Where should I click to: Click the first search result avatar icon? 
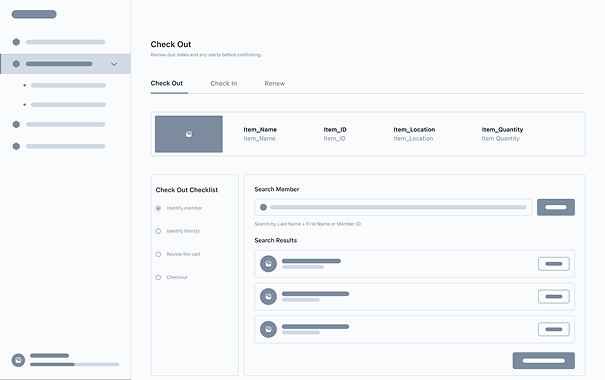pyautogui.click(x=269, y=264)
